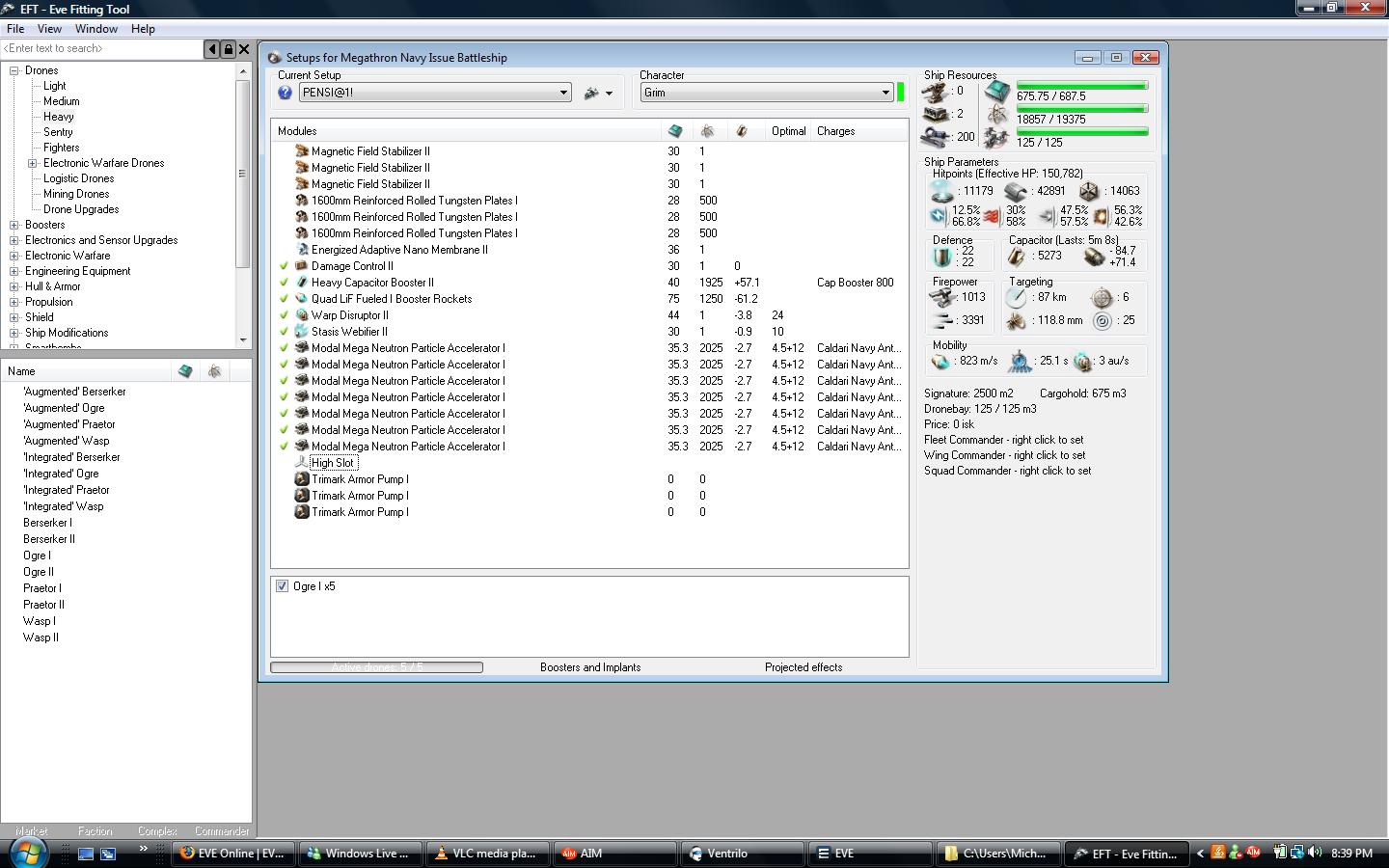Collapse the Drones tree node
The width and height of the screenshot is (1389, 868).
click(14, 70)
